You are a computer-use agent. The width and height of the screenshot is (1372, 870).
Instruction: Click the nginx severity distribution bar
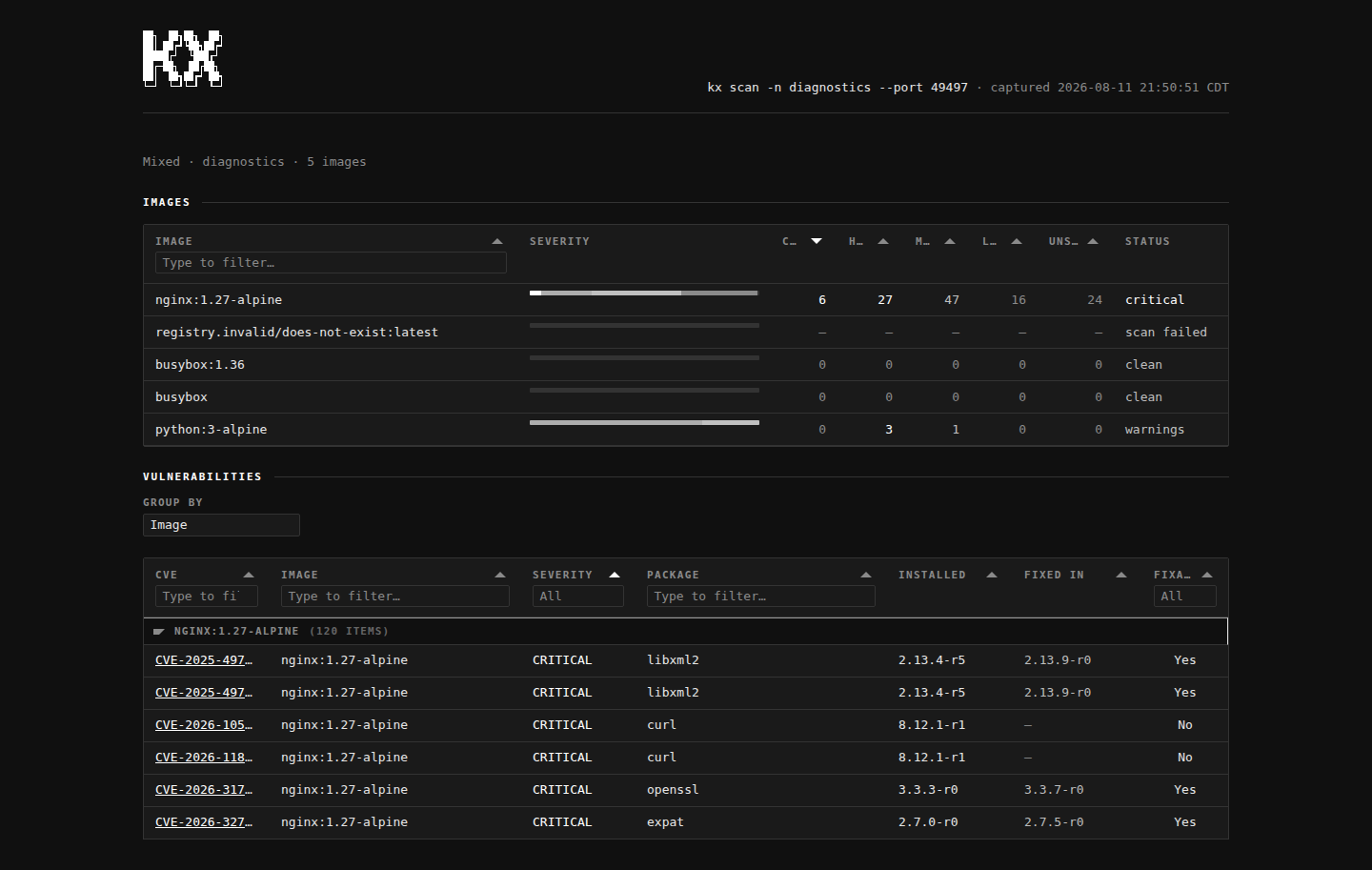(644, 293)
